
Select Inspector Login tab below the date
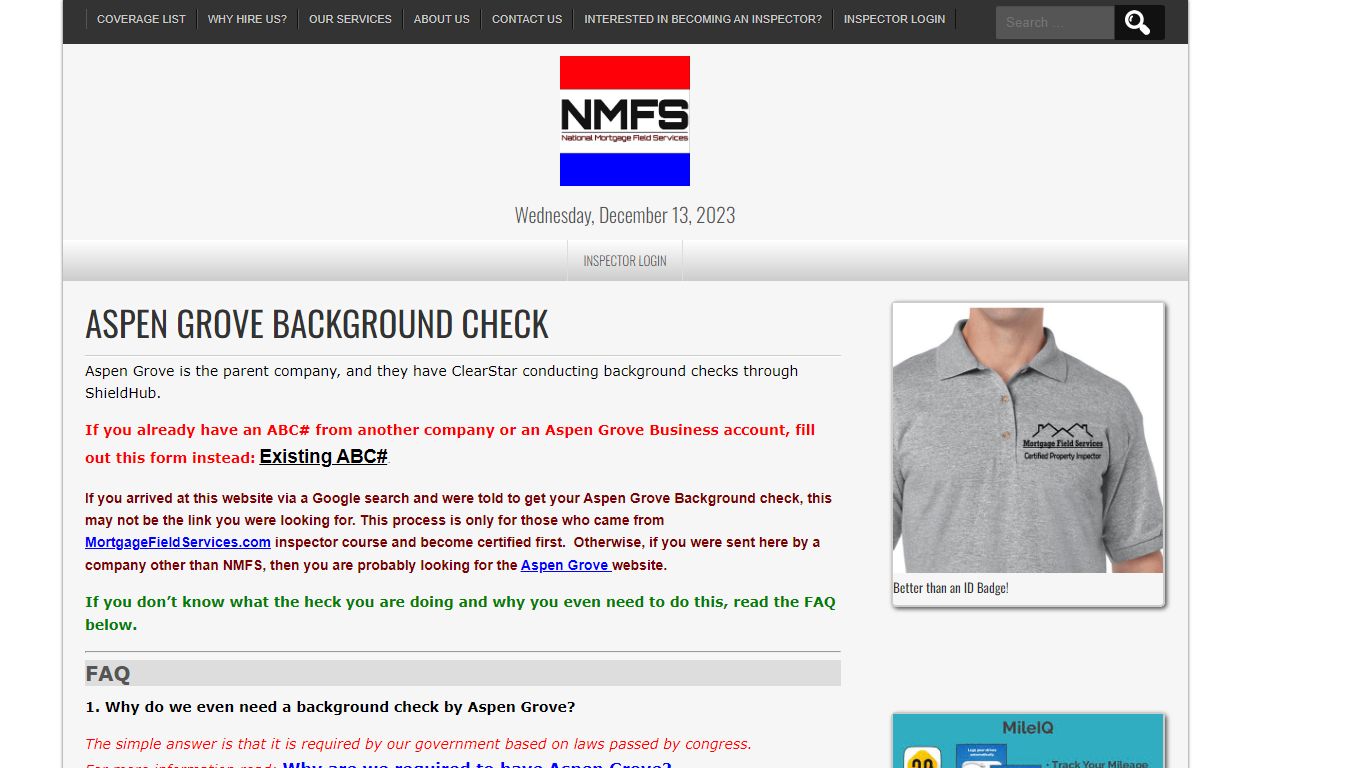625,260
